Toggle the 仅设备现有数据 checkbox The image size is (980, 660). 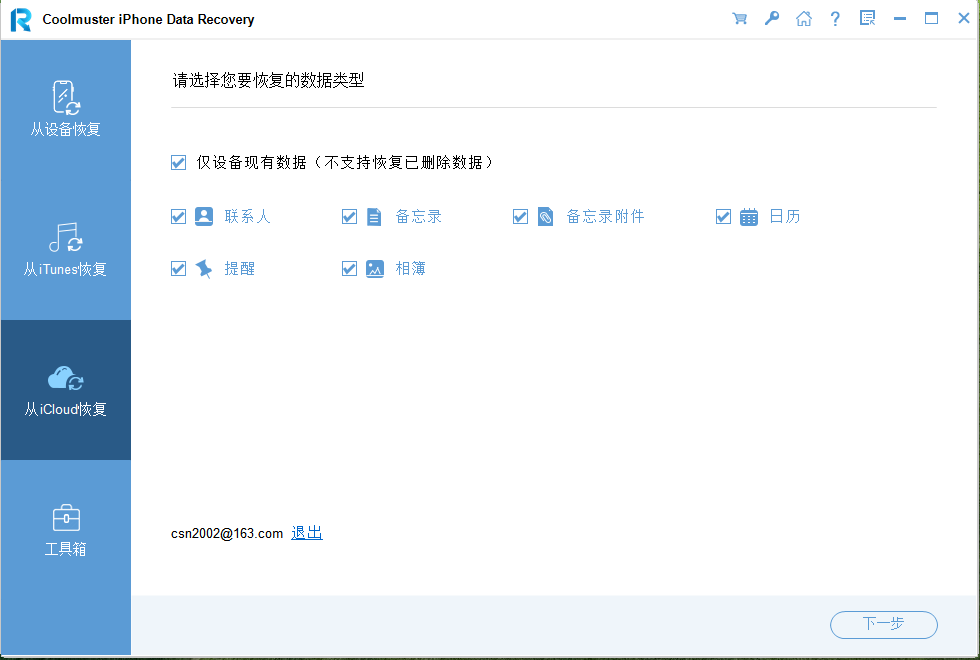click(179, 162)
